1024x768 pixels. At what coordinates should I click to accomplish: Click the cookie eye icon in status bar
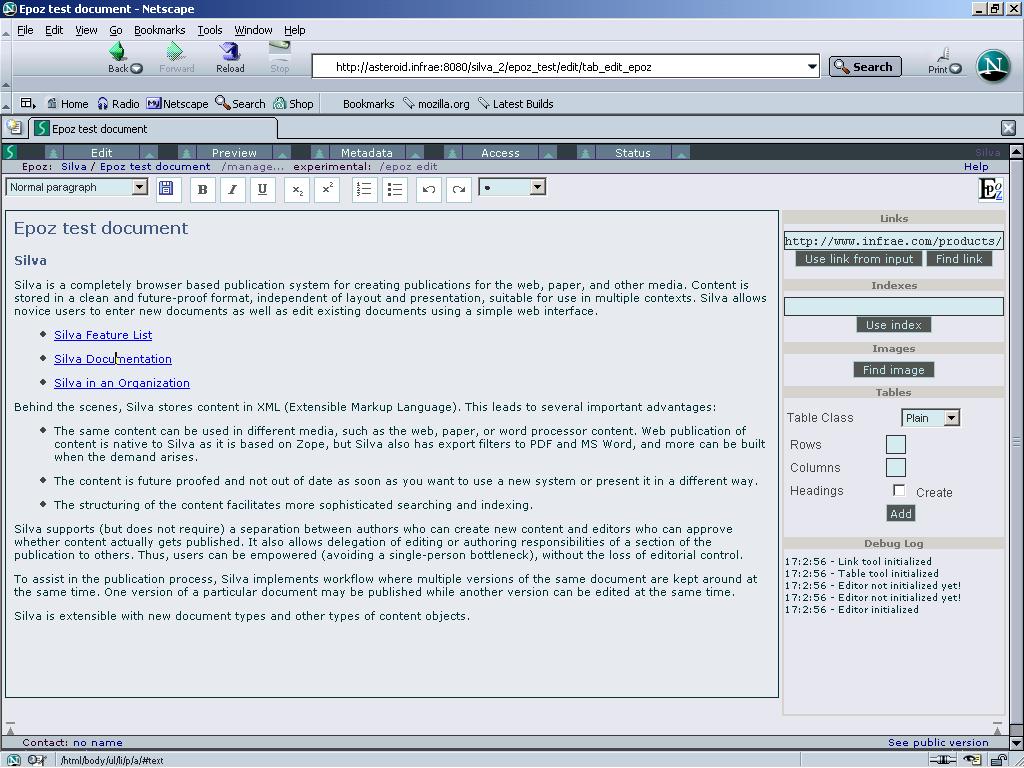[972, 760]
